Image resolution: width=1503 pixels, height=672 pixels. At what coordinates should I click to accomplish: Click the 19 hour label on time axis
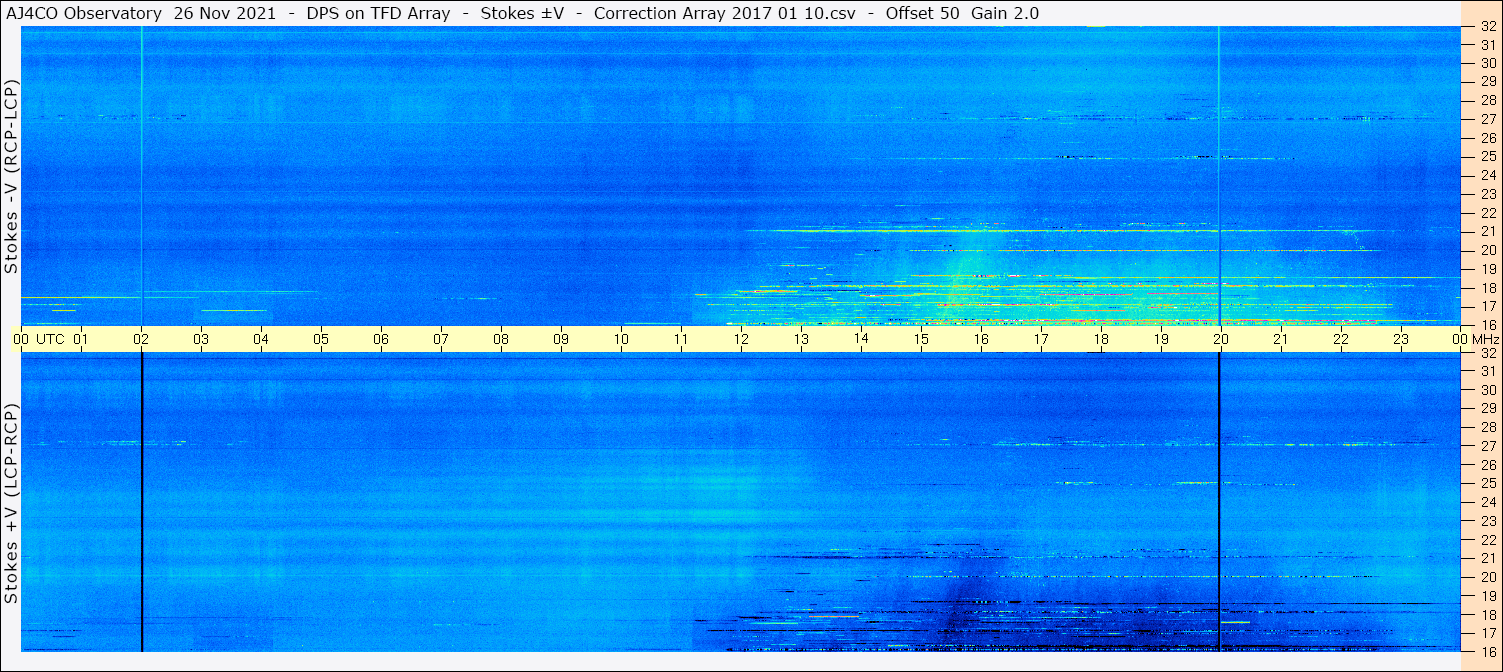pyautogui.click(x=1161, y=339)
